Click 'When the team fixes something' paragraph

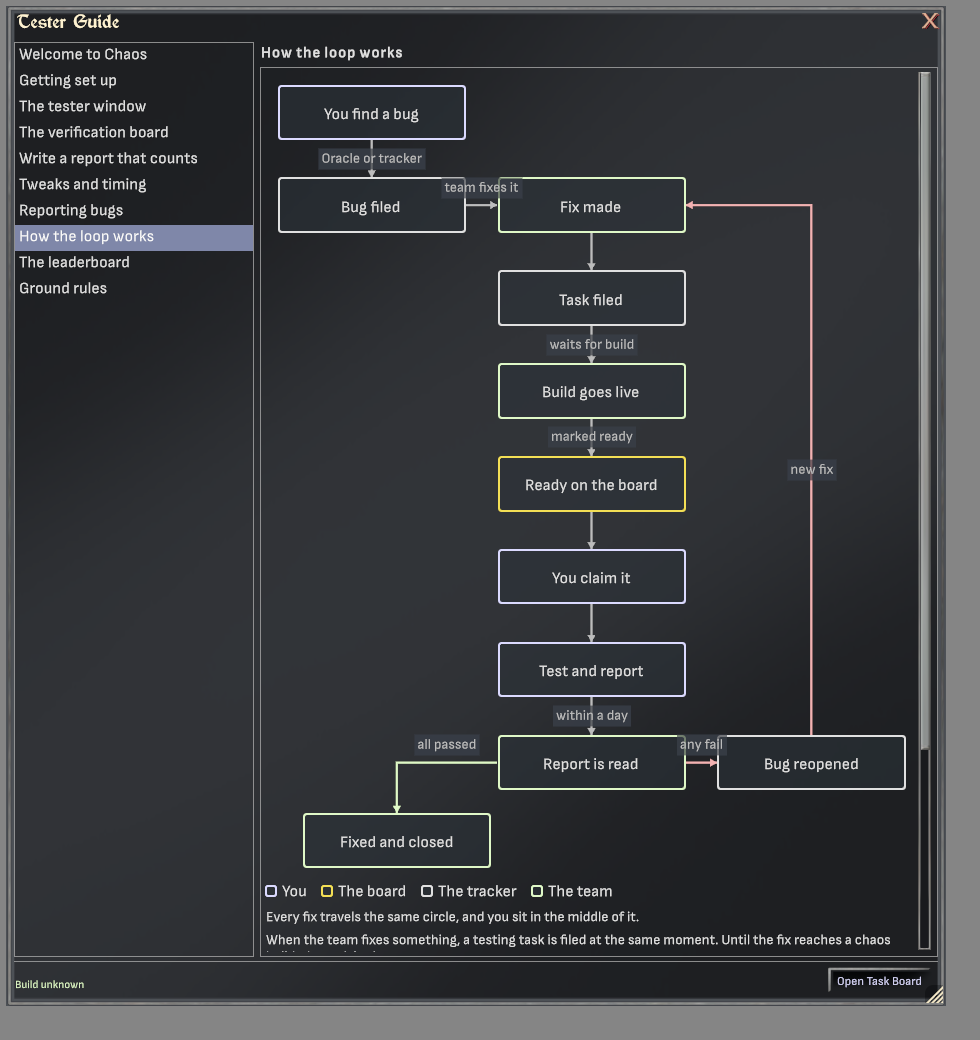[578, 940]
